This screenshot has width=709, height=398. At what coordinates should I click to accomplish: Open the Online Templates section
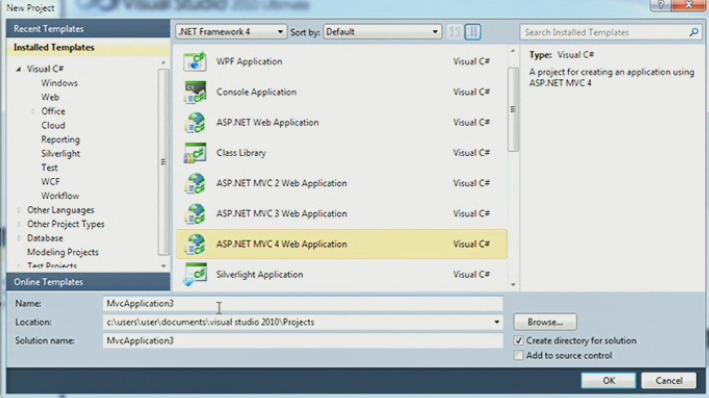pyautogui.click(x=88, y=282)
